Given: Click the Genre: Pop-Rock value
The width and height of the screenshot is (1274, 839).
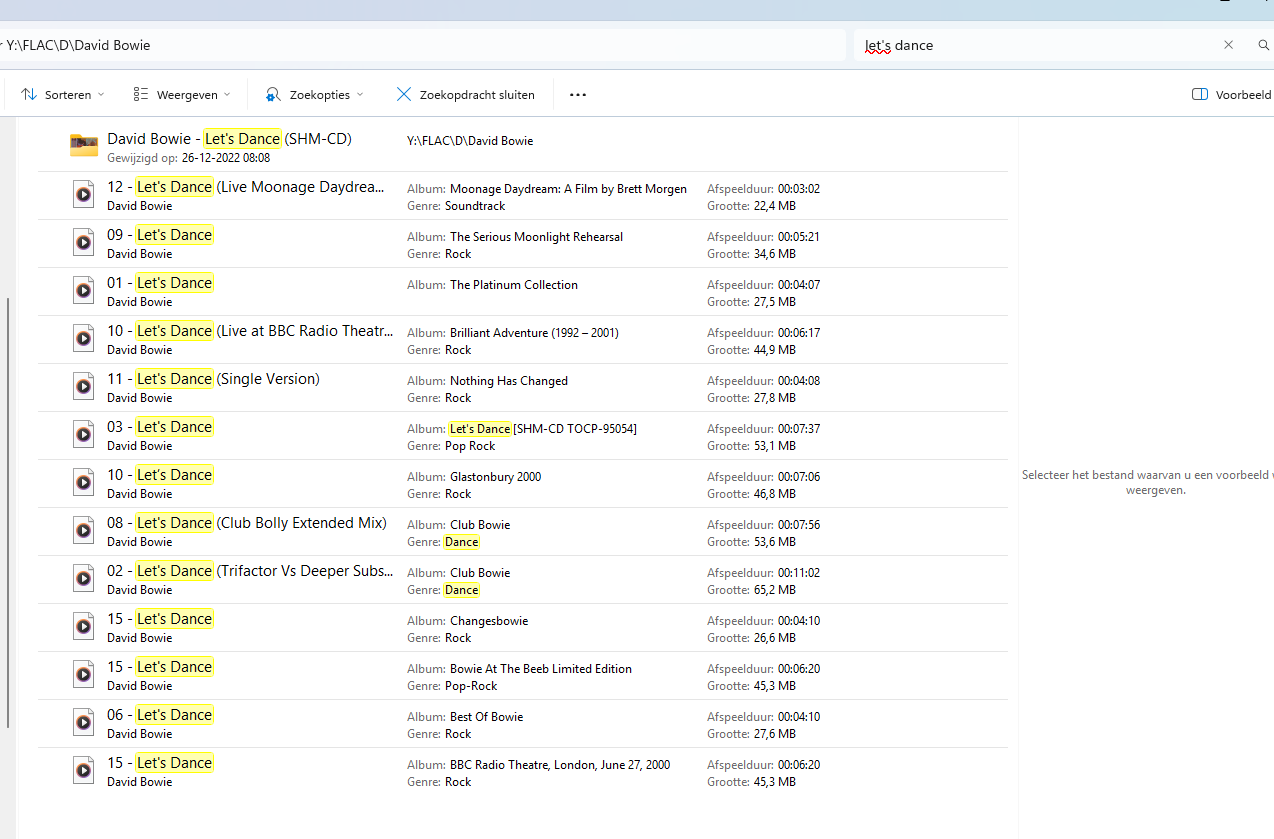Looking at the screenshot, I should click(x=471, y=686).
